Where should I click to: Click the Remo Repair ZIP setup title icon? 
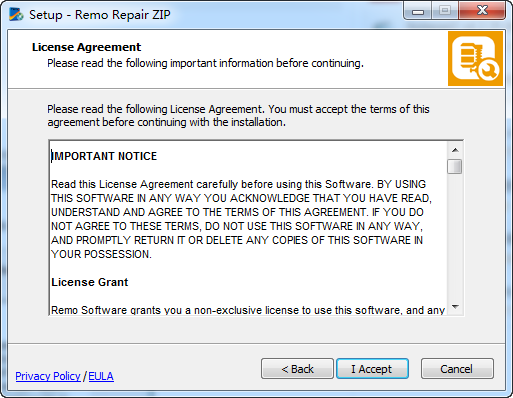pos(16,14)
